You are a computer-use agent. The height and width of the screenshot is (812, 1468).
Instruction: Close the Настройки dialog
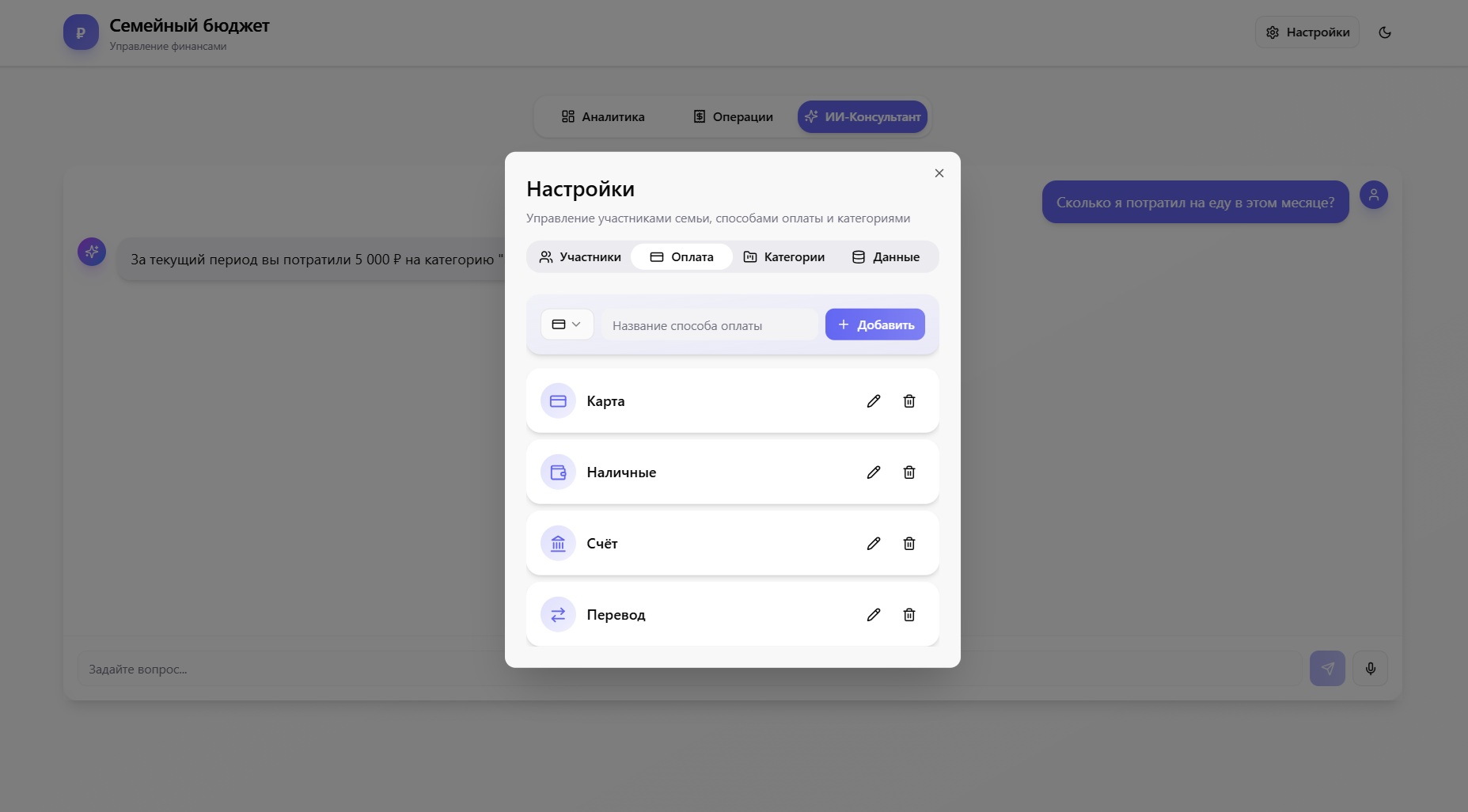click(939, 173)
